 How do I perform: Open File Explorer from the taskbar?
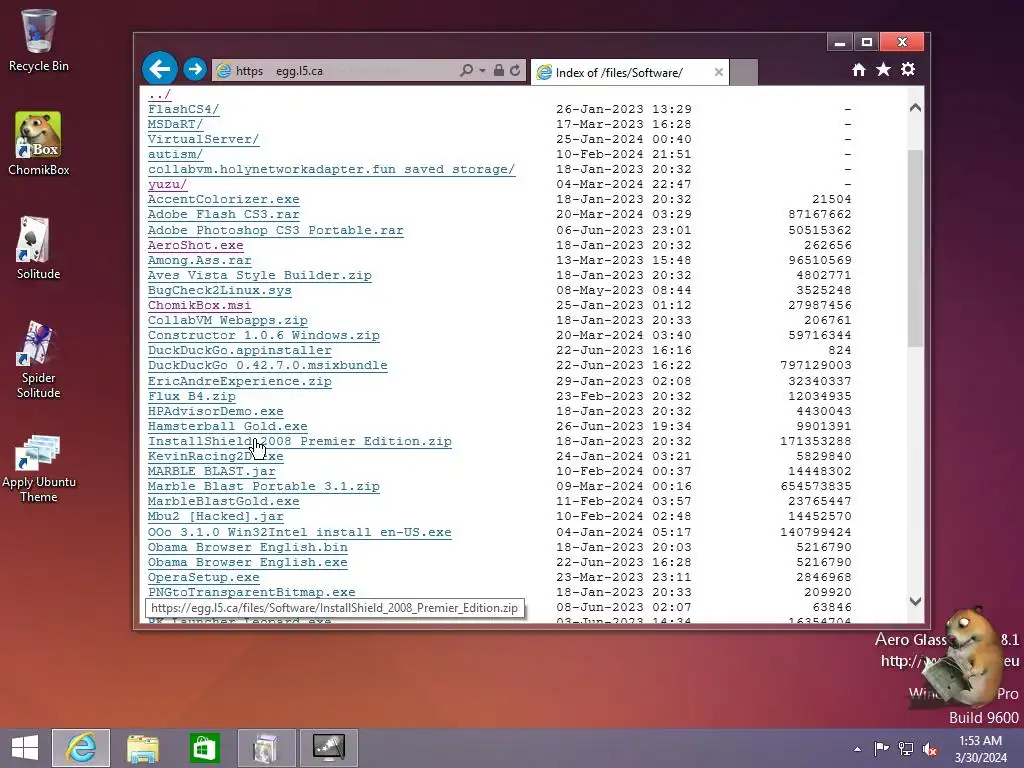[x=142, y=748]
